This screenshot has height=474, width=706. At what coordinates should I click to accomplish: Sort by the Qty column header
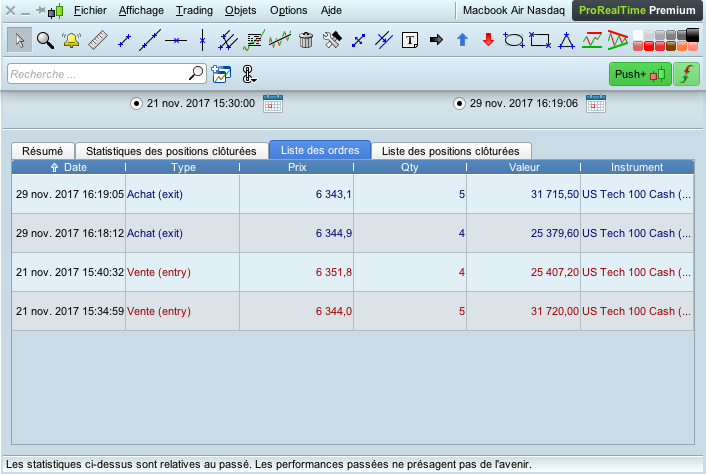(410, 167)
